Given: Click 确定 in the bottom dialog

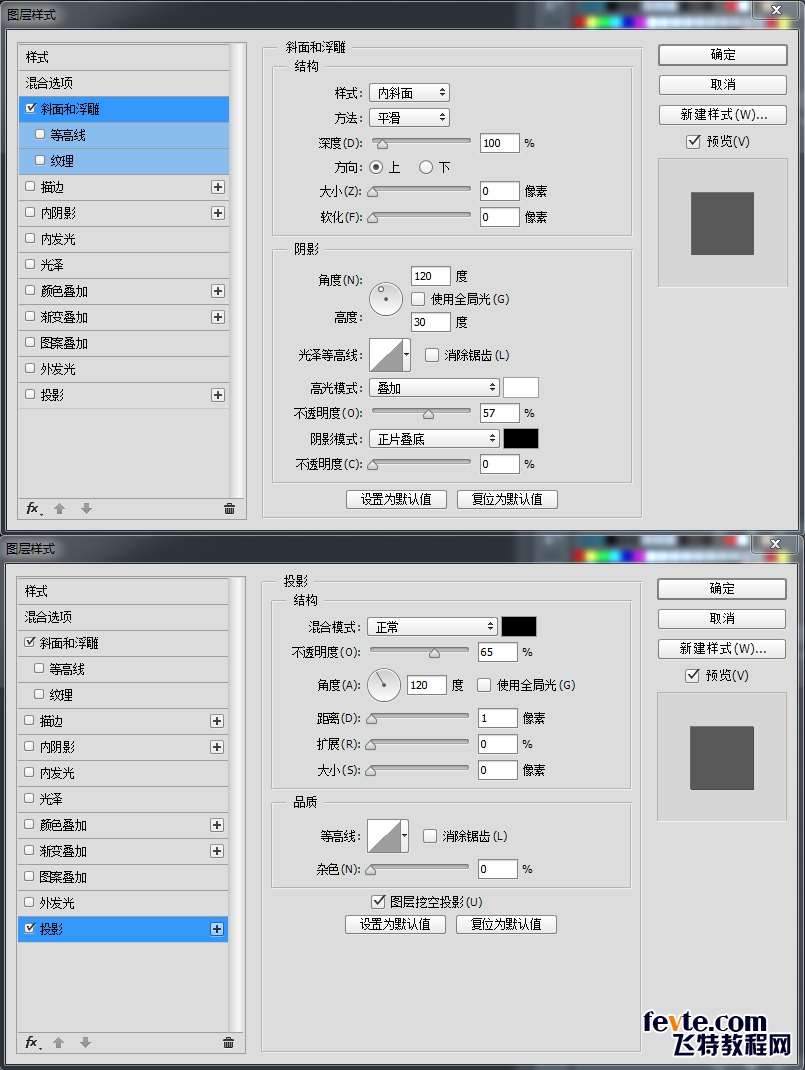Looking at the screenshot, I should coord(722,589).
